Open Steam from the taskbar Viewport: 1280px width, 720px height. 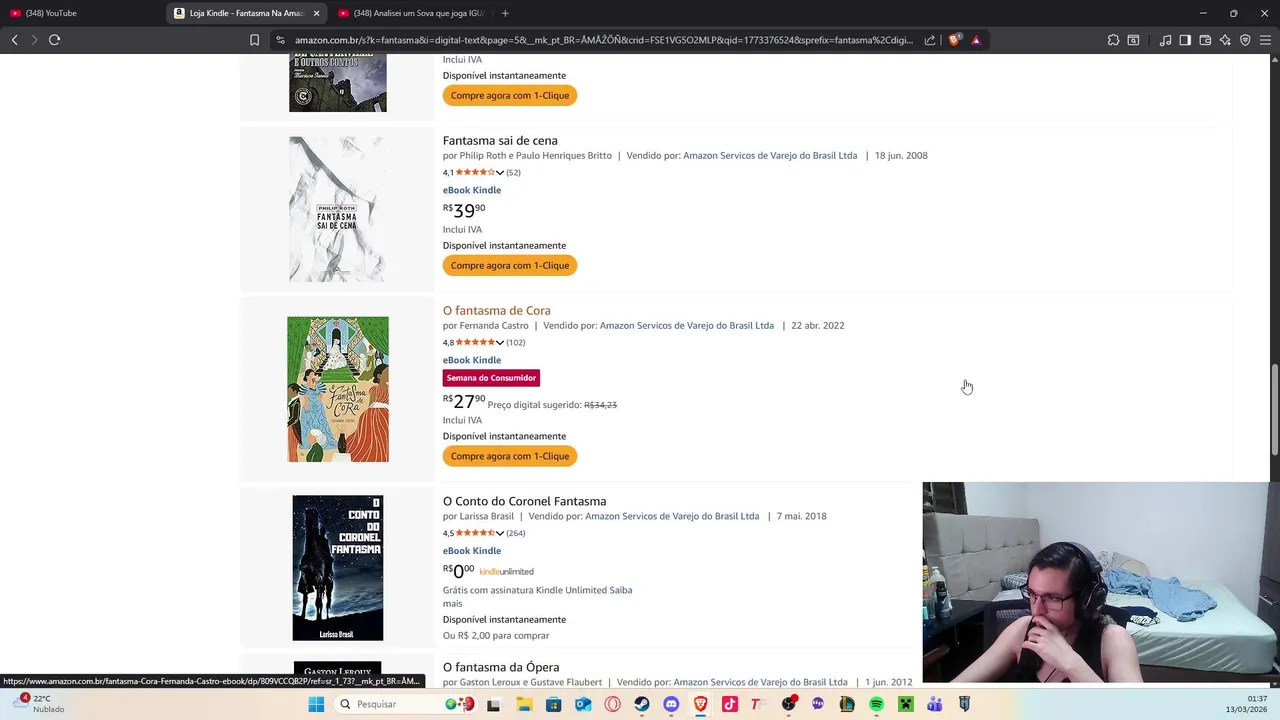pyautogui.click(x=642, y=704)
